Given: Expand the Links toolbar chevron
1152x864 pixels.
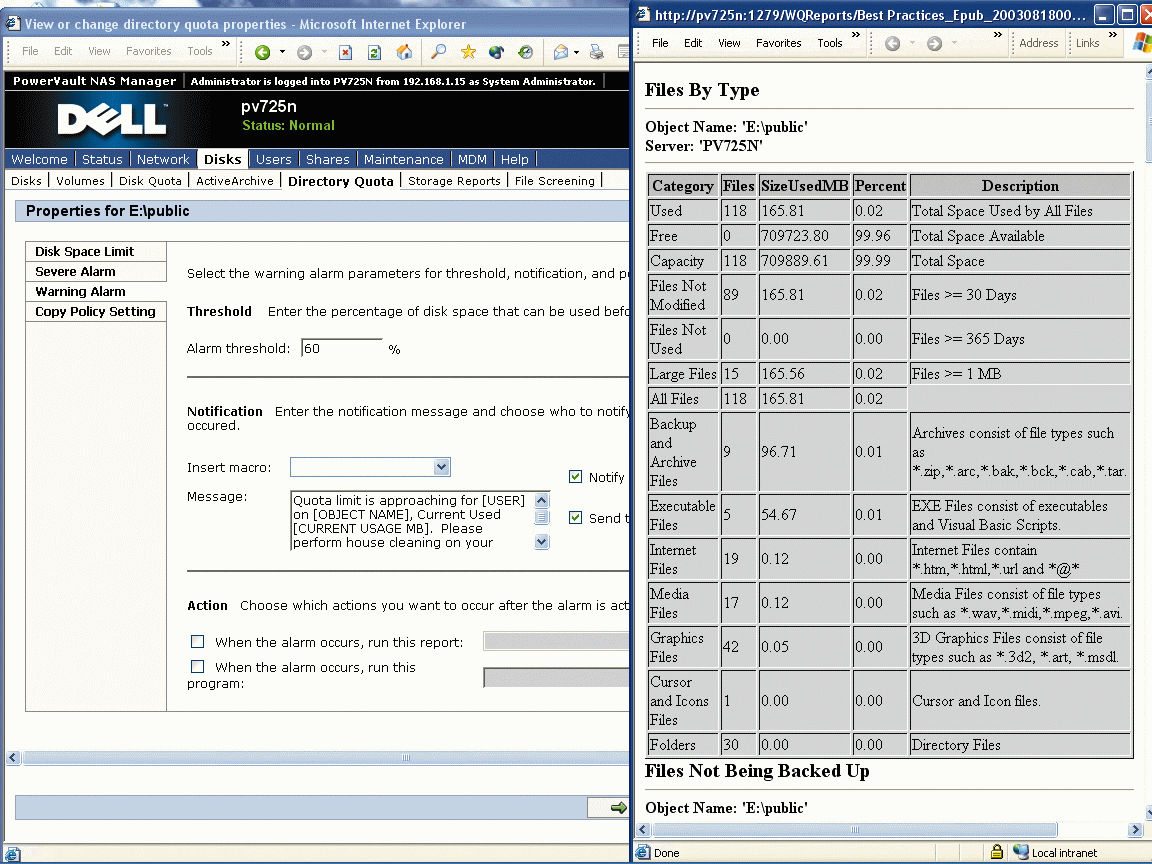Looking at the screenshot, I should point(1113,35).
